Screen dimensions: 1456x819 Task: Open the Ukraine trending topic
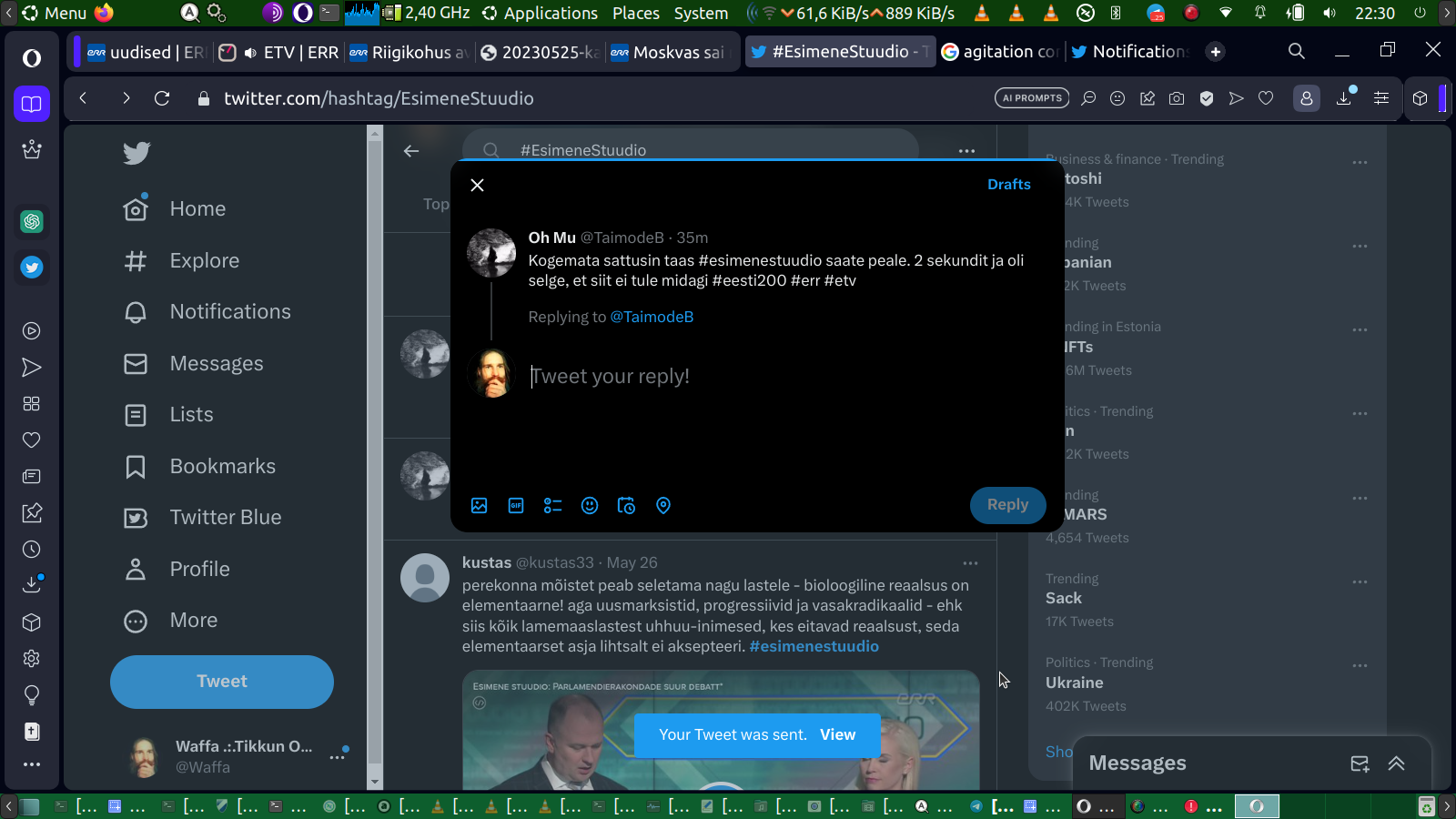coord(1075,682)
